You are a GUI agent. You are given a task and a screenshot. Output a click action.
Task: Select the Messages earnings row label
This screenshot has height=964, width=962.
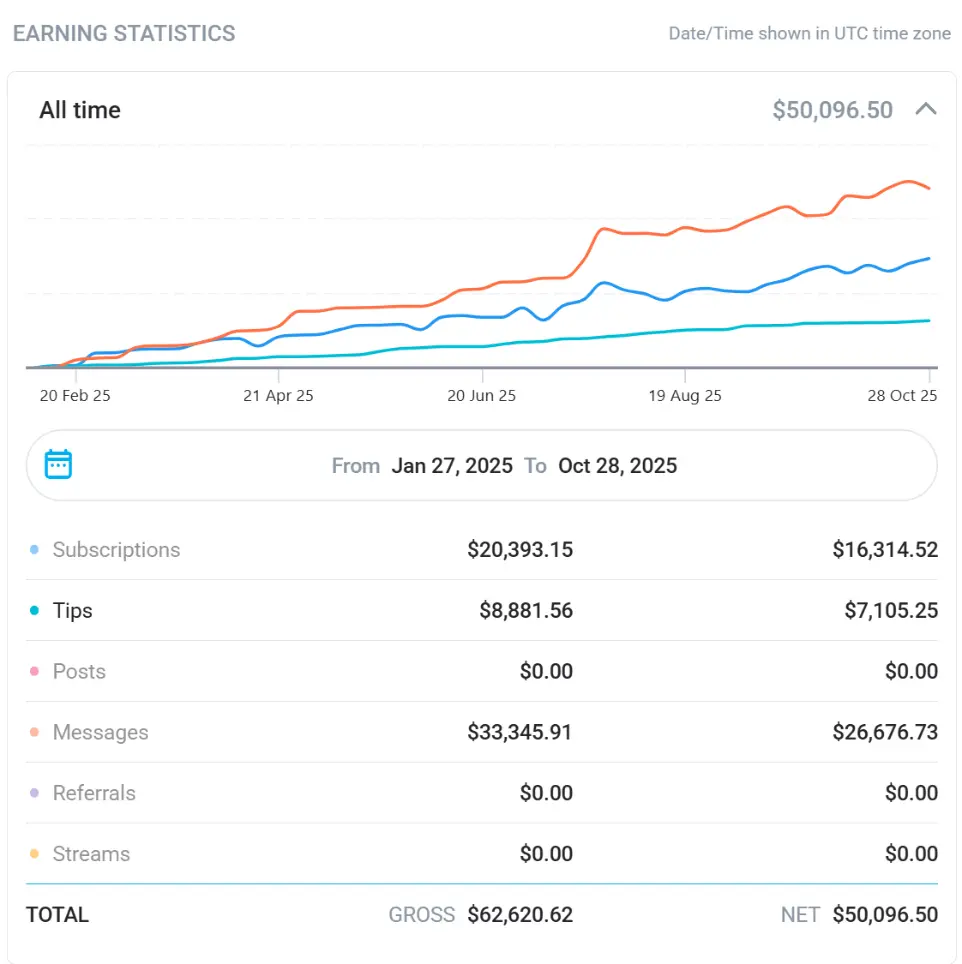click(100, 733)
